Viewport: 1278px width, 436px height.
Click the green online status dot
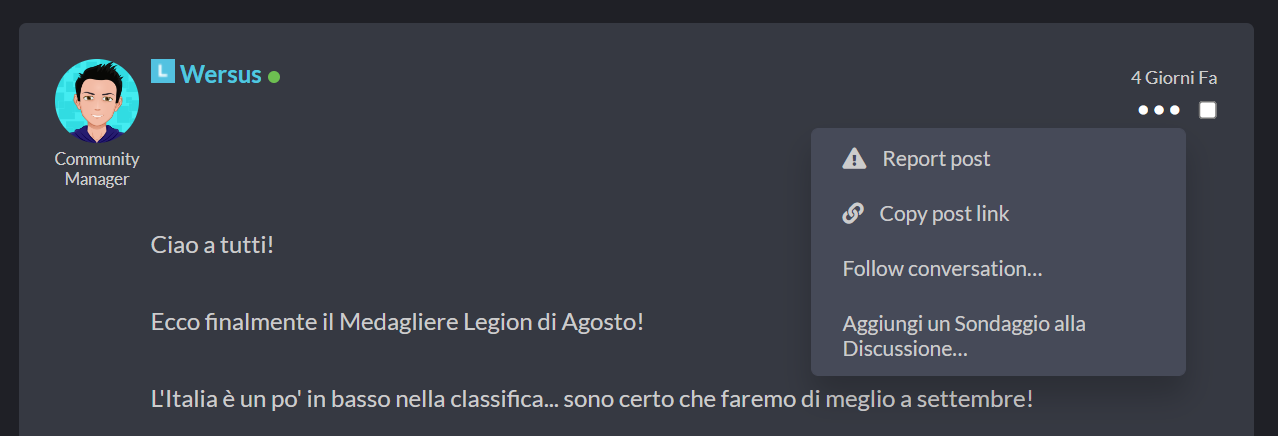[274, 77]
